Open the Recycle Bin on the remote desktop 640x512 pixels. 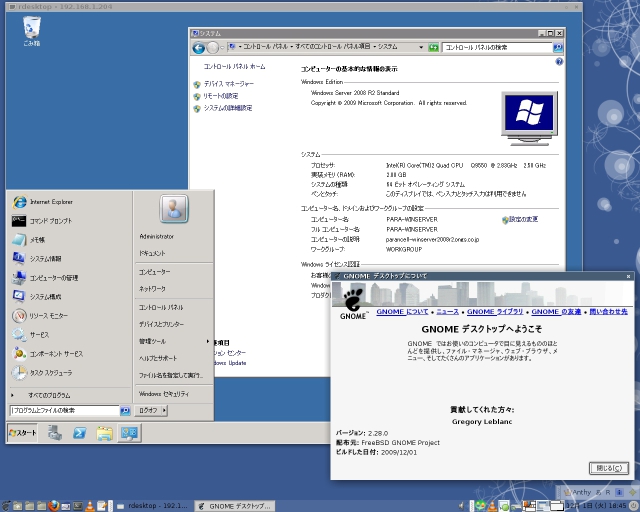tap(32, 31)
